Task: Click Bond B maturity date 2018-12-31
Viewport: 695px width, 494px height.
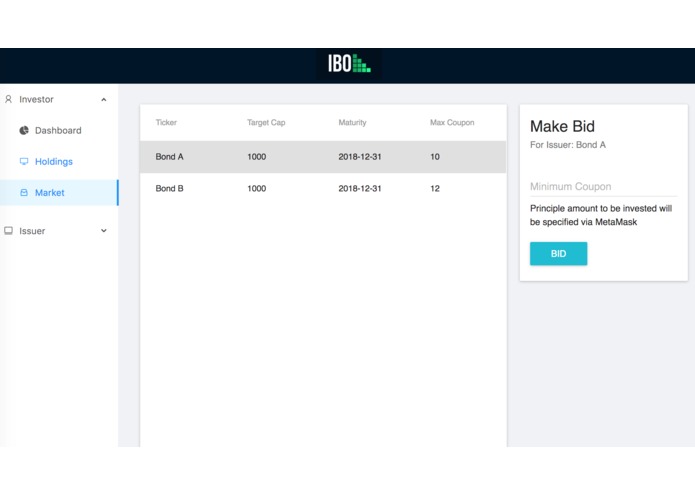Action: click(x=360, y=188)
